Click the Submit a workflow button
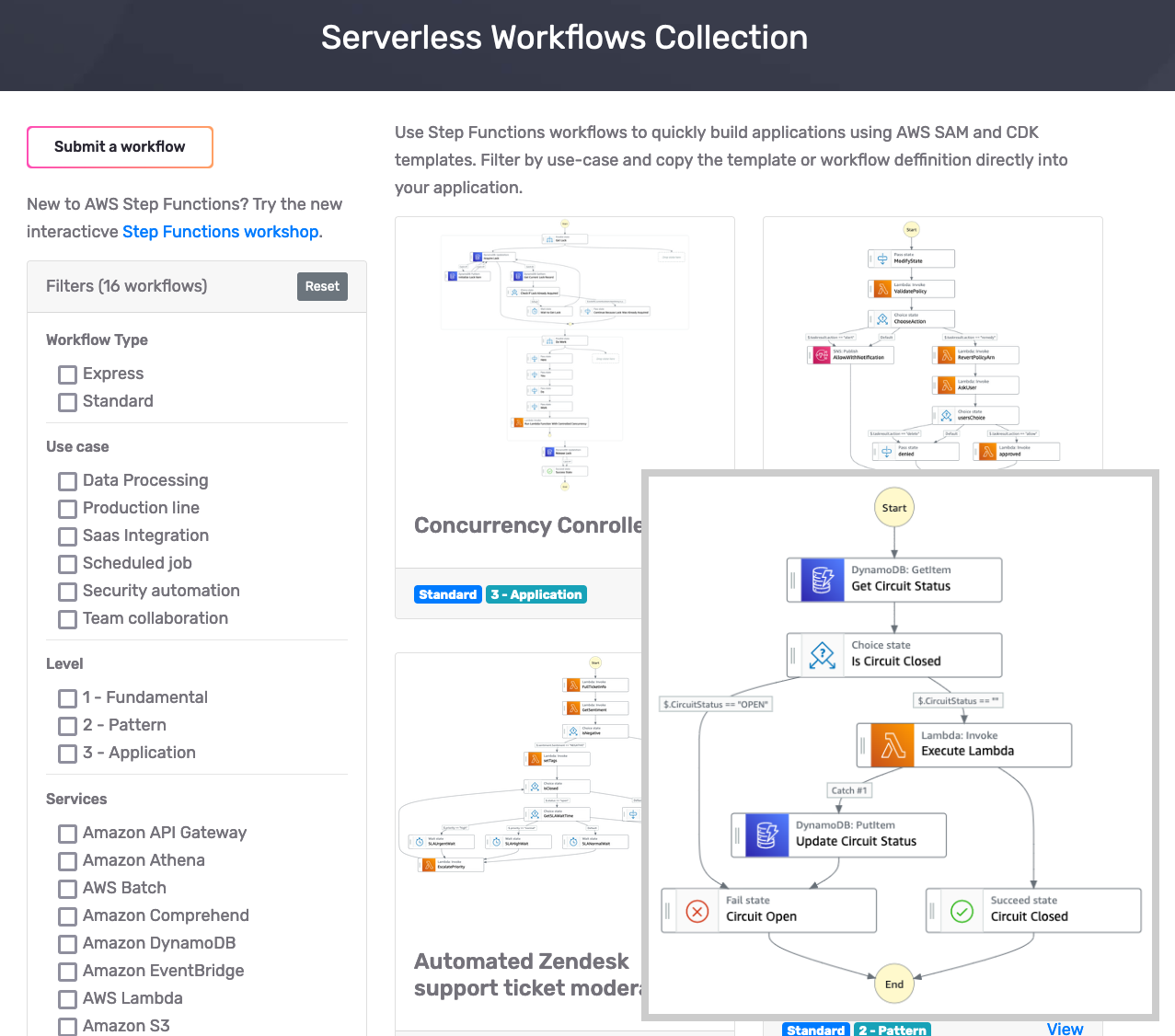Image resolution: width=1175 pixels, height=1036 pixels. (120, 147)
